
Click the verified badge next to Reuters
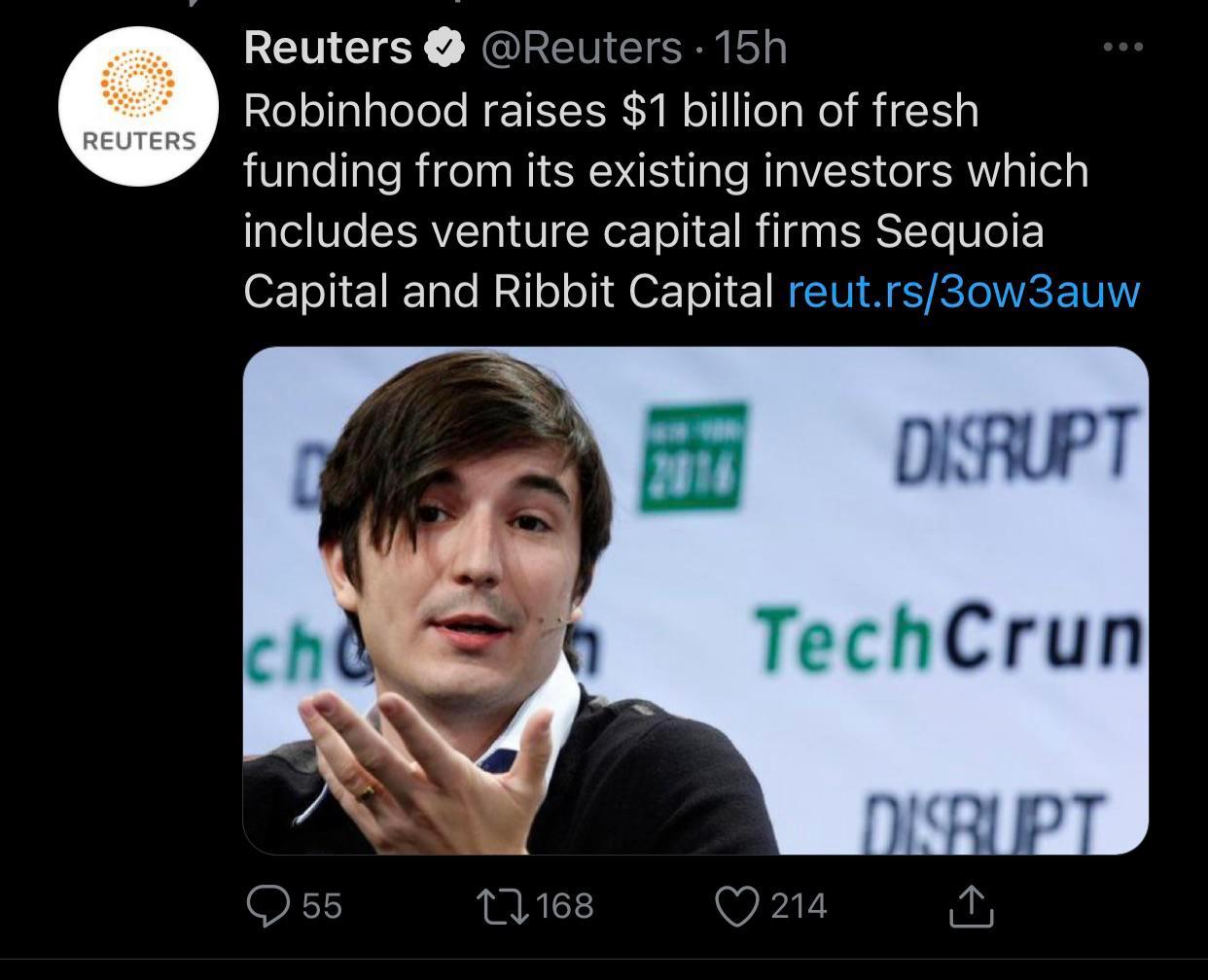point(444,48)
